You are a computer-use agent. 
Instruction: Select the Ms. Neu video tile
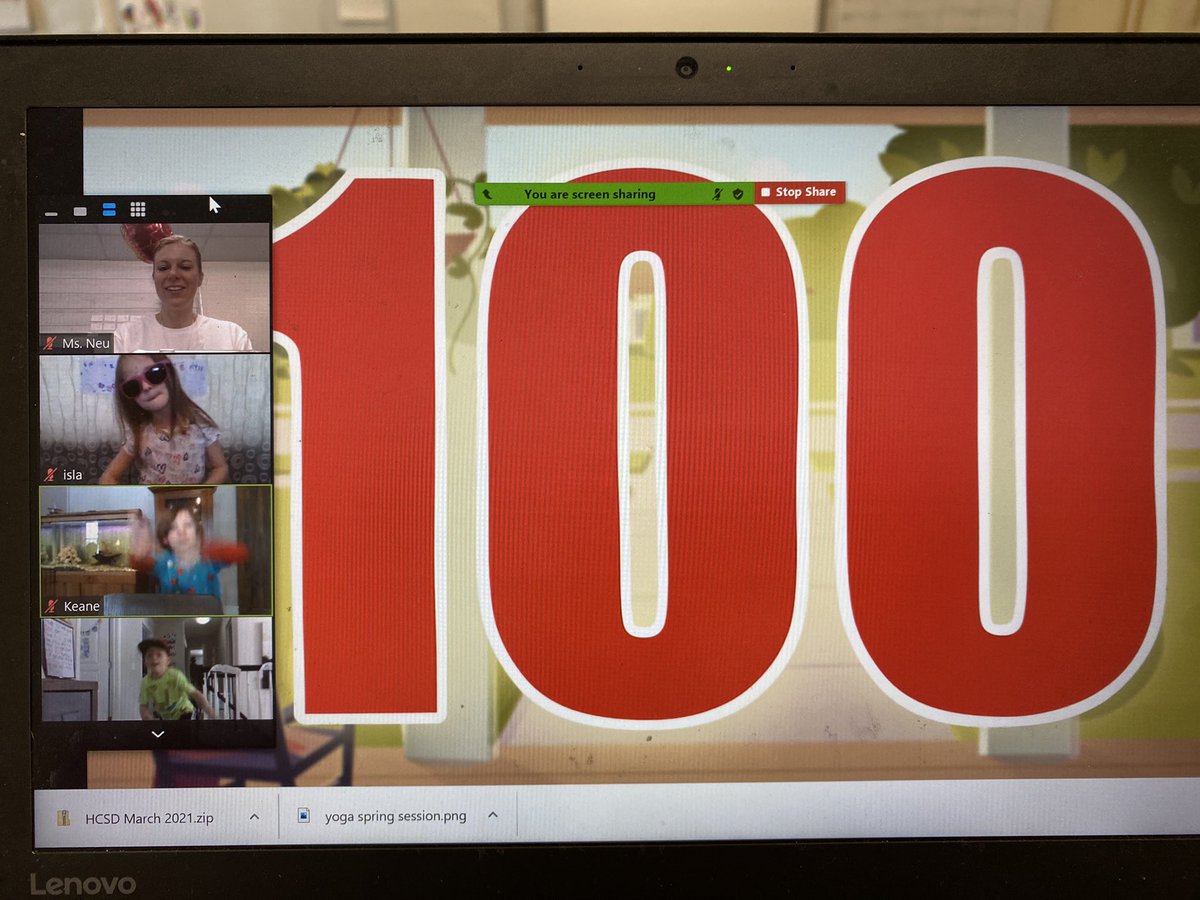coord(155,288)
